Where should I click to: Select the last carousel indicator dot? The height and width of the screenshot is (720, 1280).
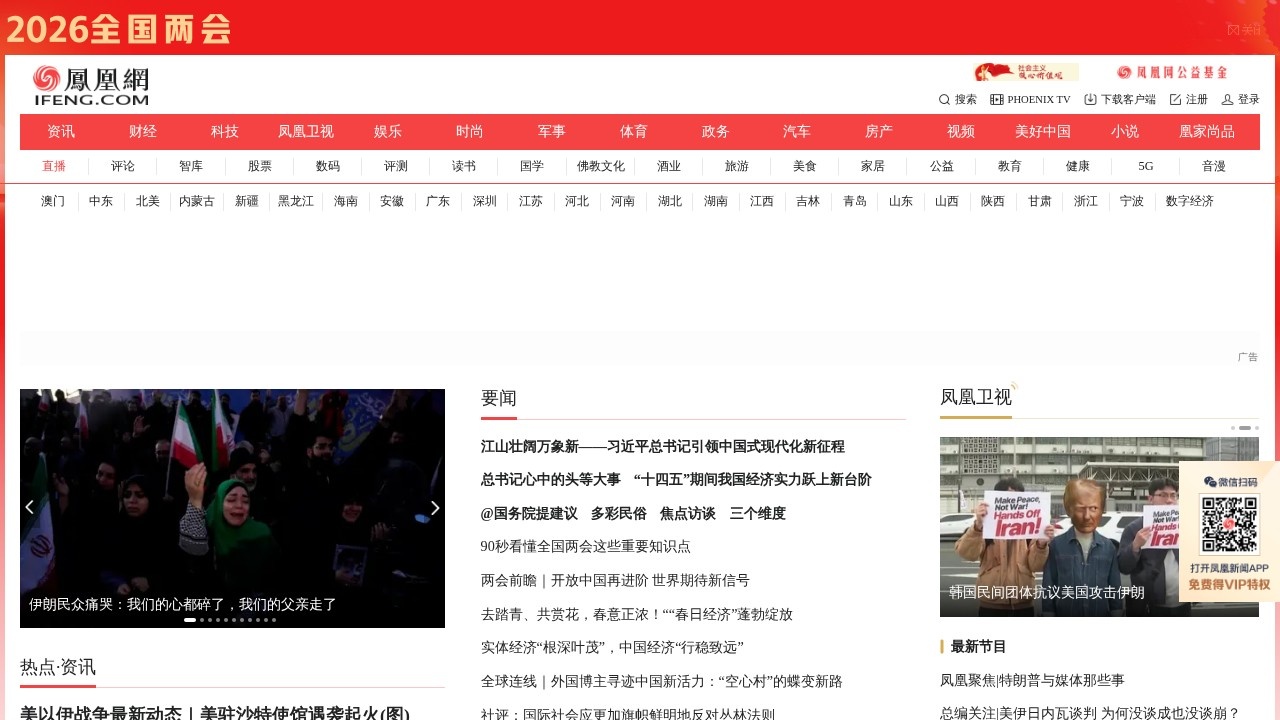point(272,619)
